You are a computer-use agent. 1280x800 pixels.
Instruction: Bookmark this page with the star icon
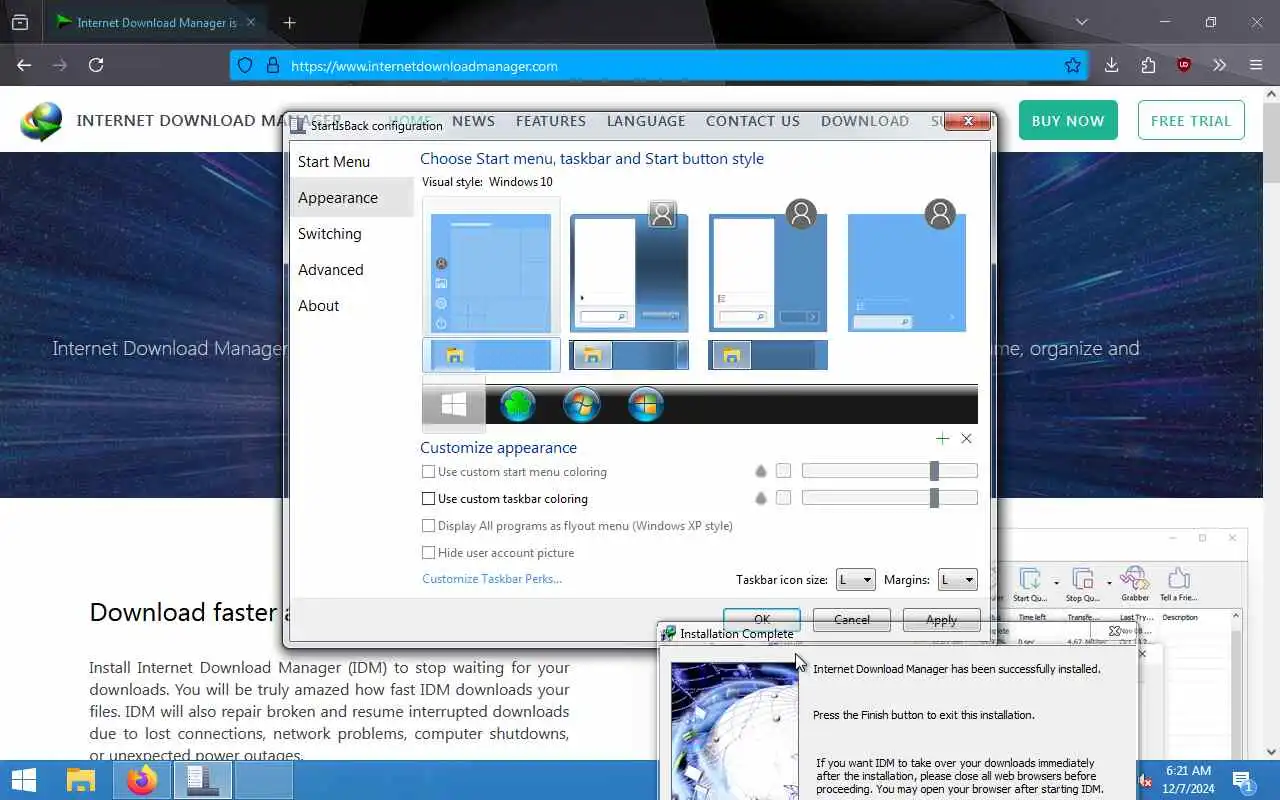(1073, 66)
